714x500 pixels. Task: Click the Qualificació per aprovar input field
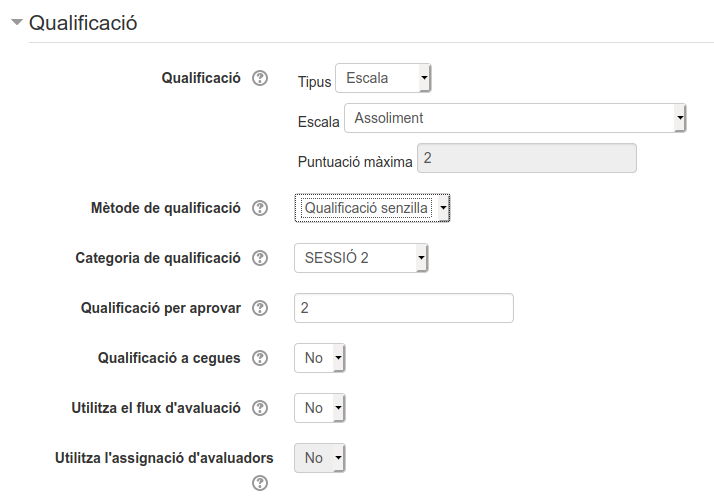coord(404,308)
